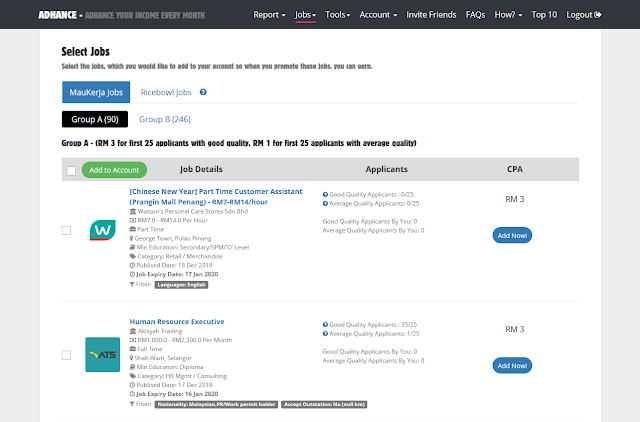
Task: Click Add Now! for Watsons Customer Assistant job
Action: pyautogui.click(x=512, y=235)
